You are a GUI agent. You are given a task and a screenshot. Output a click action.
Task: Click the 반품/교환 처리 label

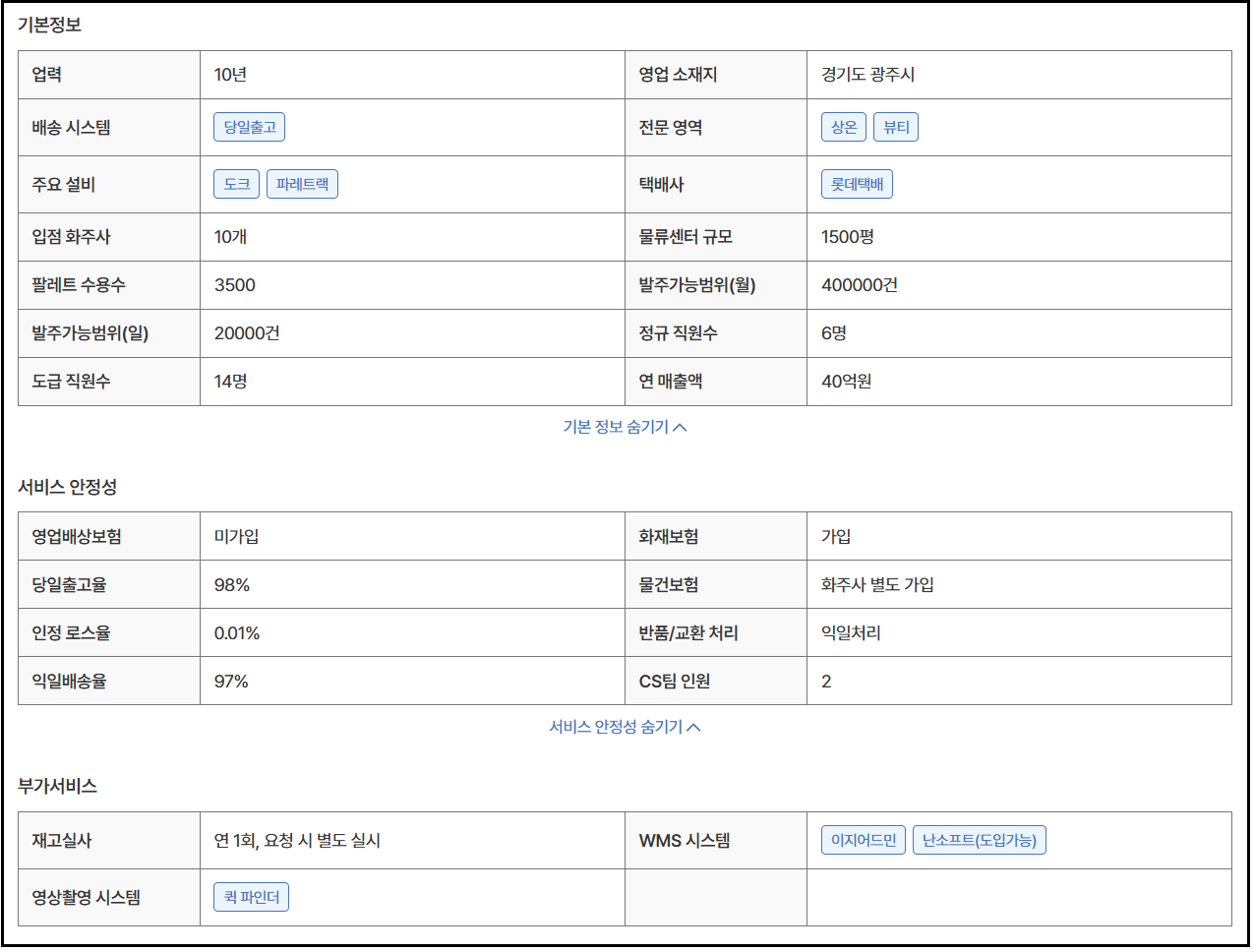688,633
